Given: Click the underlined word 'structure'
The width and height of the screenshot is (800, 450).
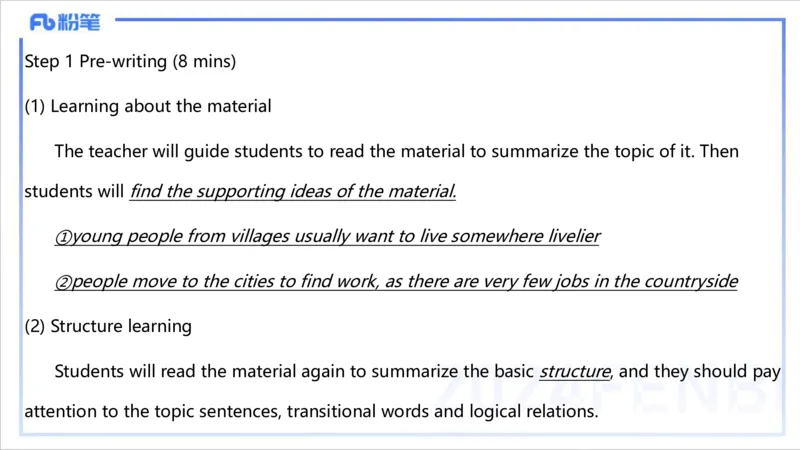Looking at the screenshot, I should [x=574, y=371].
